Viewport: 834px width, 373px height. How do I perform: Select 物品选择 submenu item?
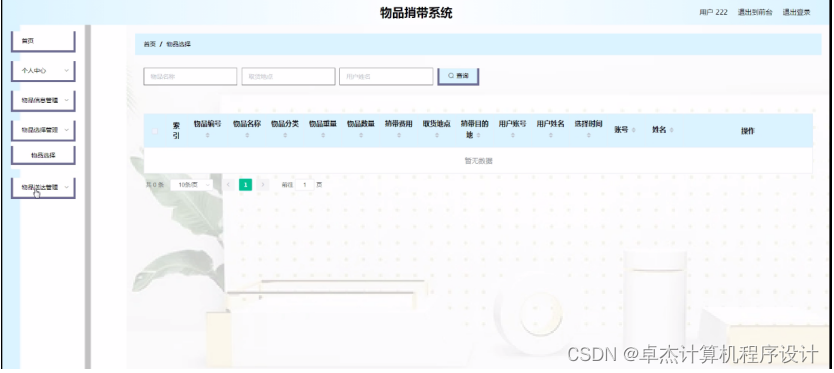(43, 155)
